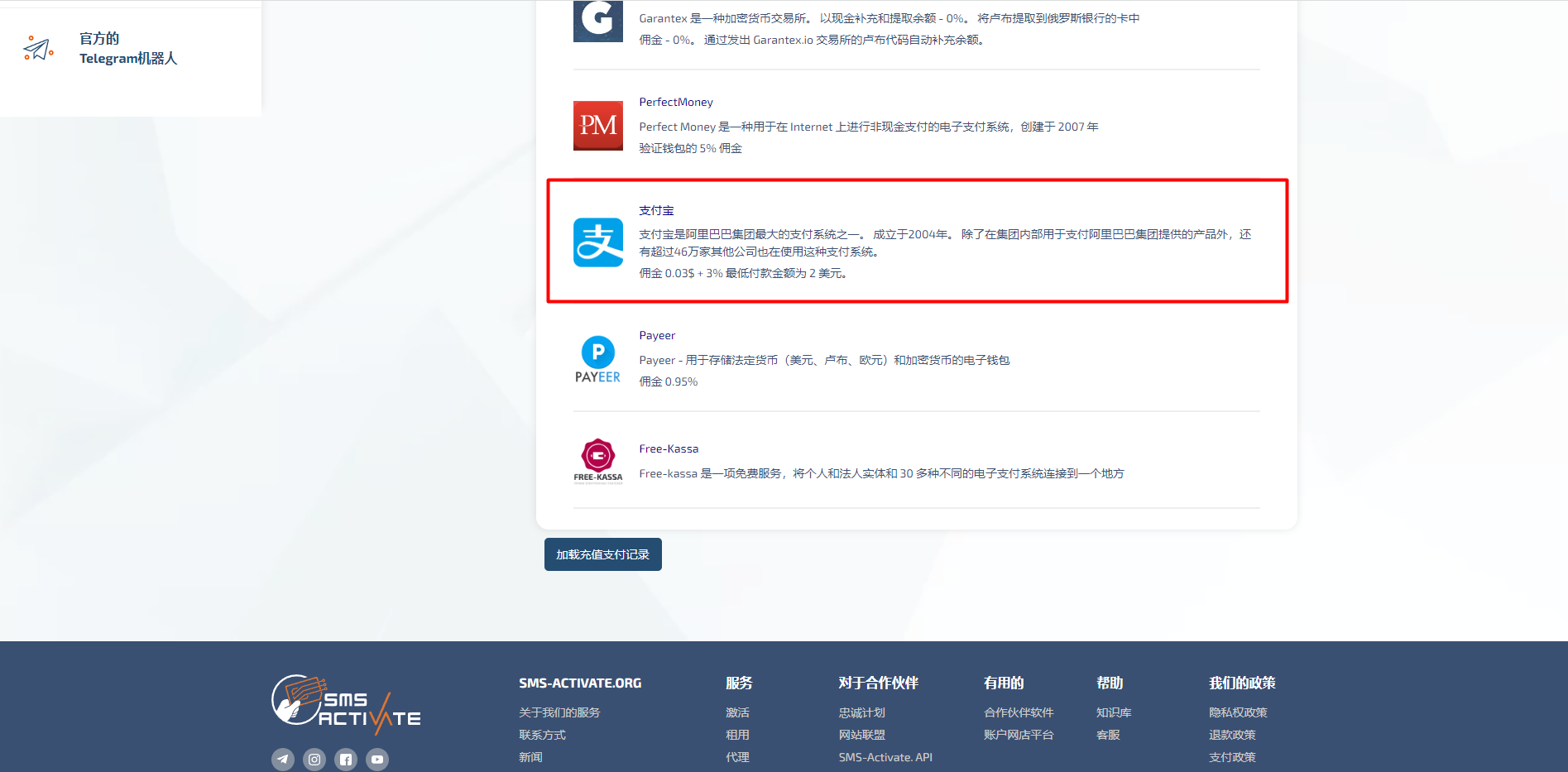Open 账户网店平台 footer link

coord(1019,735)
